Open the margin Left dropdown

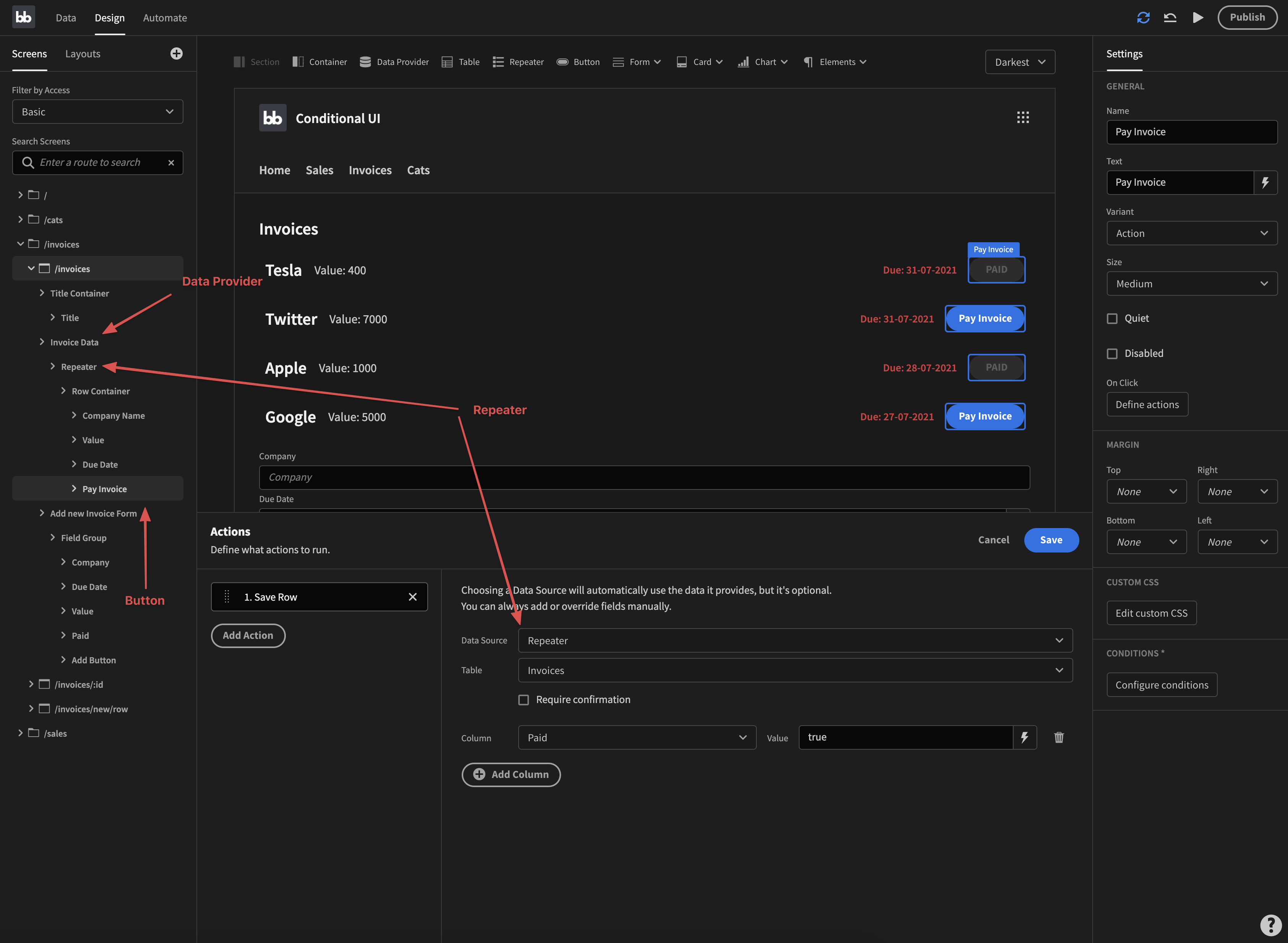[1237, 542]
